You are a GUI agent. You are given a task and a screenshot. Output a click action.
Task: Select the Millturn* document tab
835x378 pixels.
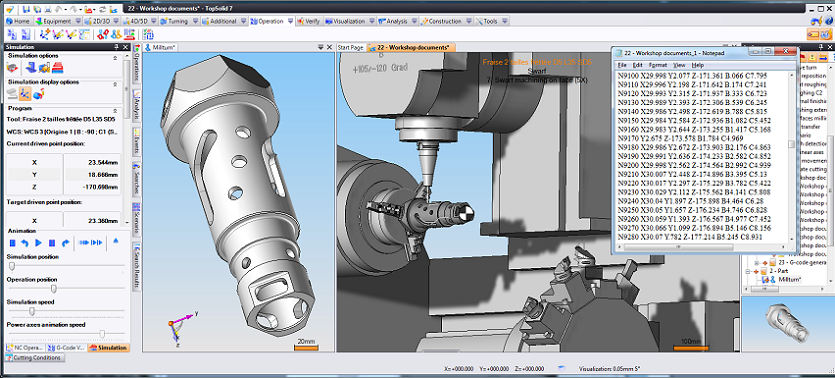(160, 47)
